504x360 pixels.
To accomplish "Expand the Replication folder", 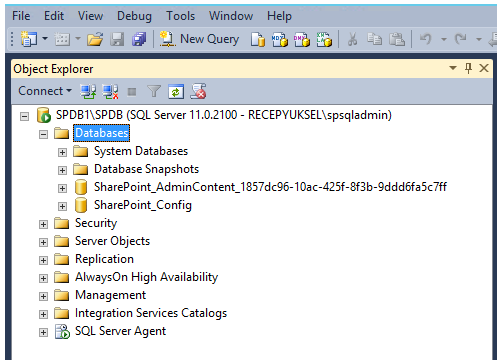I will (x=43, y=261).
